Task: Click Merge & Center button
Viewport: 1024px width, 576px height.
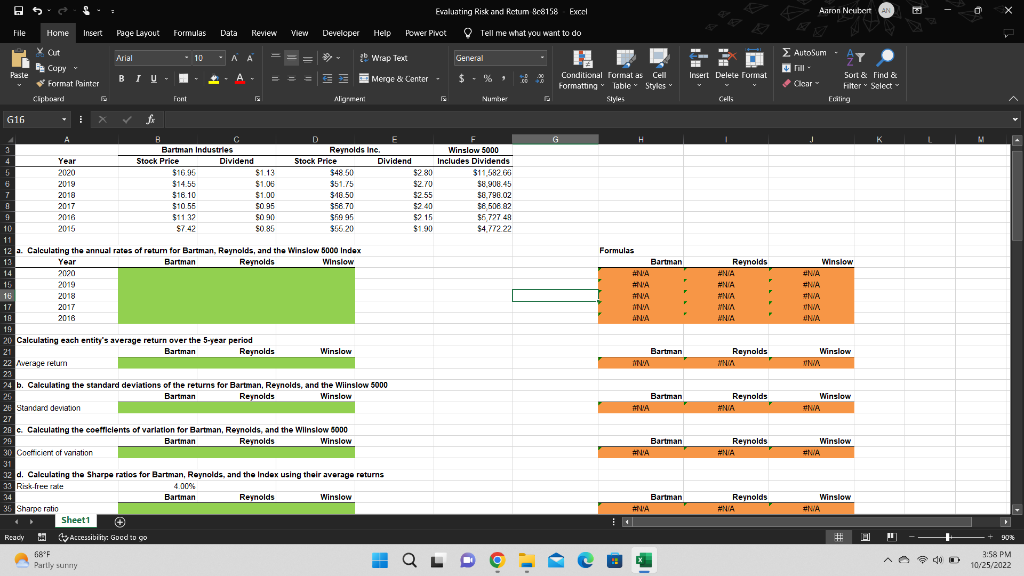Action: point(394,78)
